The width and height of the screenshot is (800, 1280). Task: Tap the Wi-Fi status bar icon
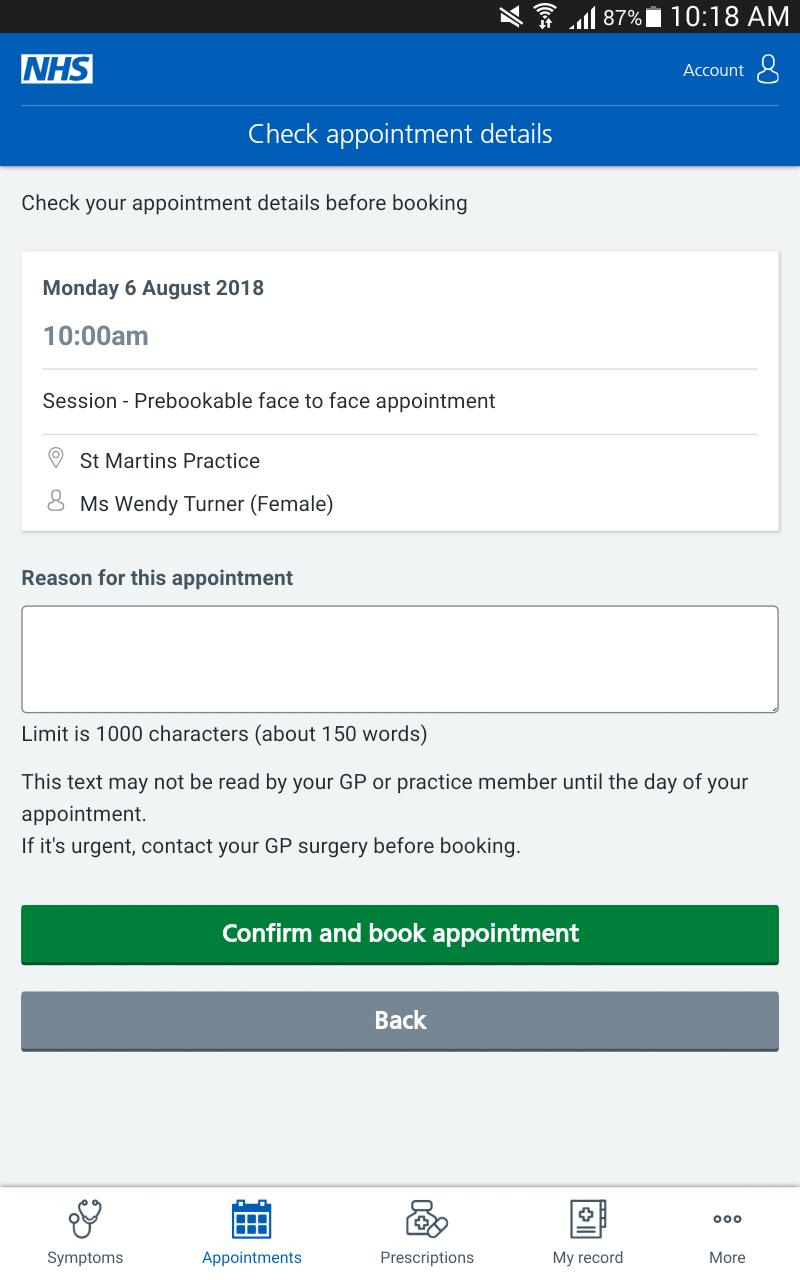[x=545, y=16]
